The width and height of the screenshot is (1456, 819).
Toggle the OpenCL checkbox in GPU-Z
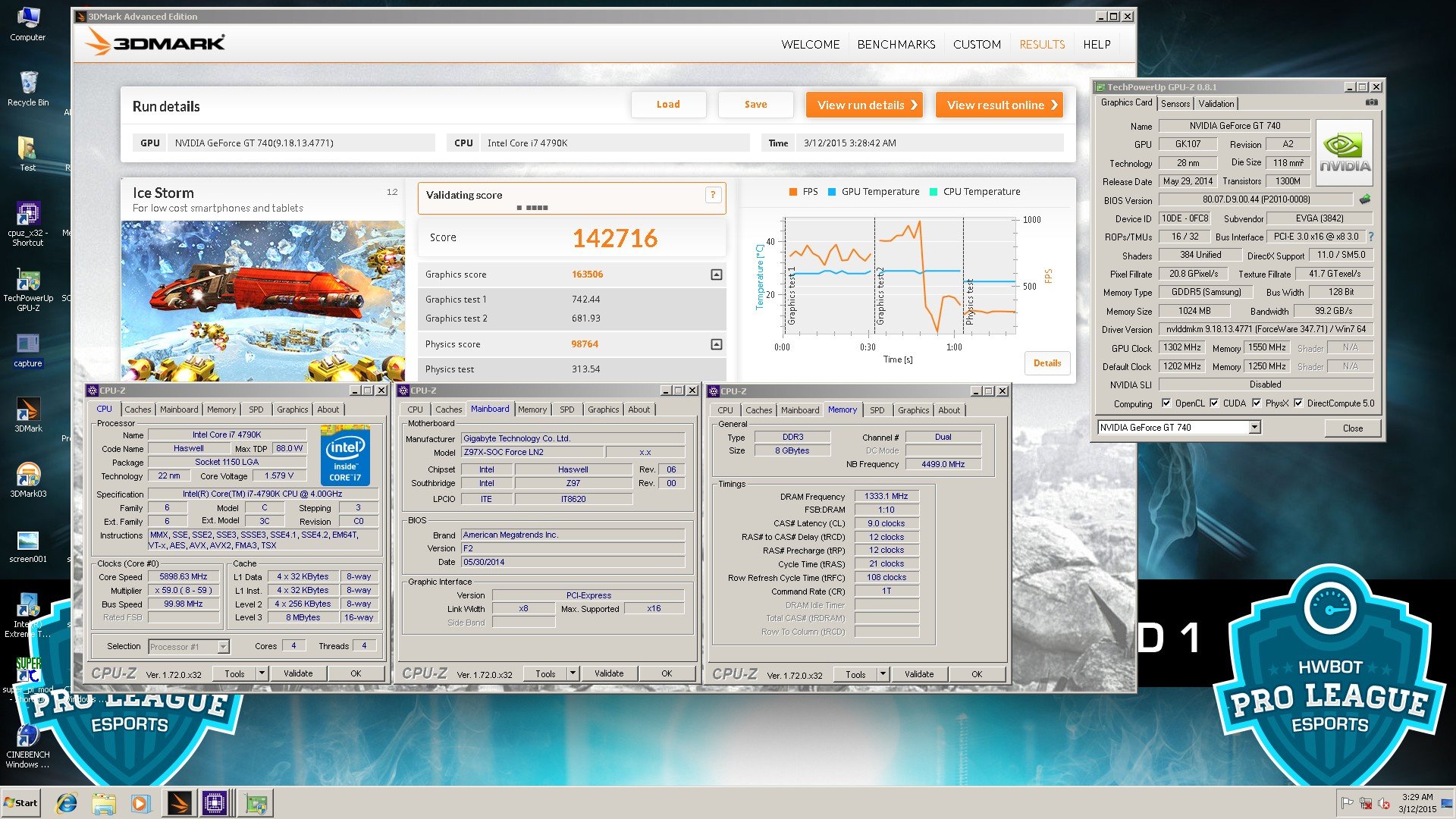coord(1166,403)
